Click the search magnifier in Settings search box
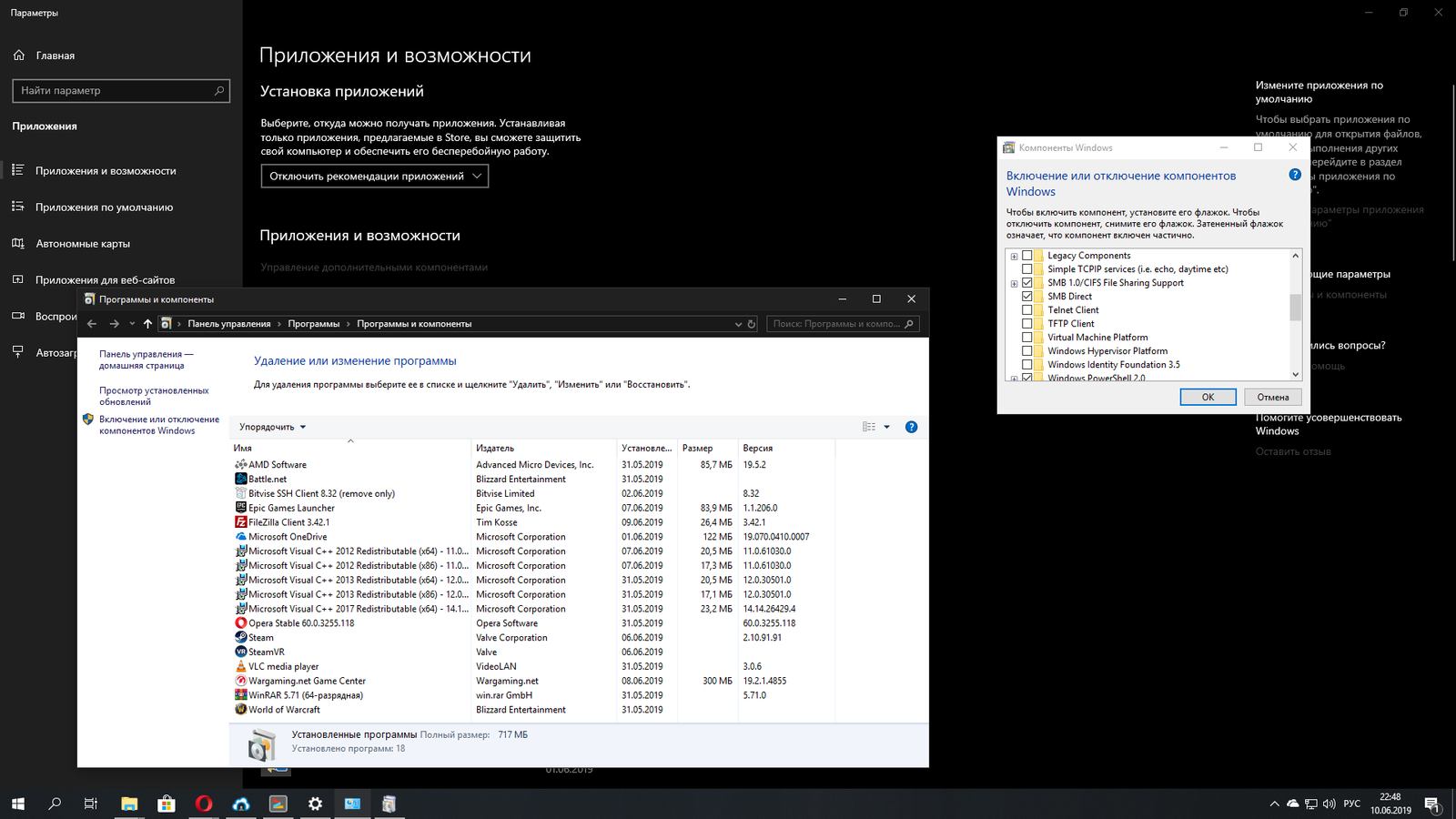 (219, 90)
